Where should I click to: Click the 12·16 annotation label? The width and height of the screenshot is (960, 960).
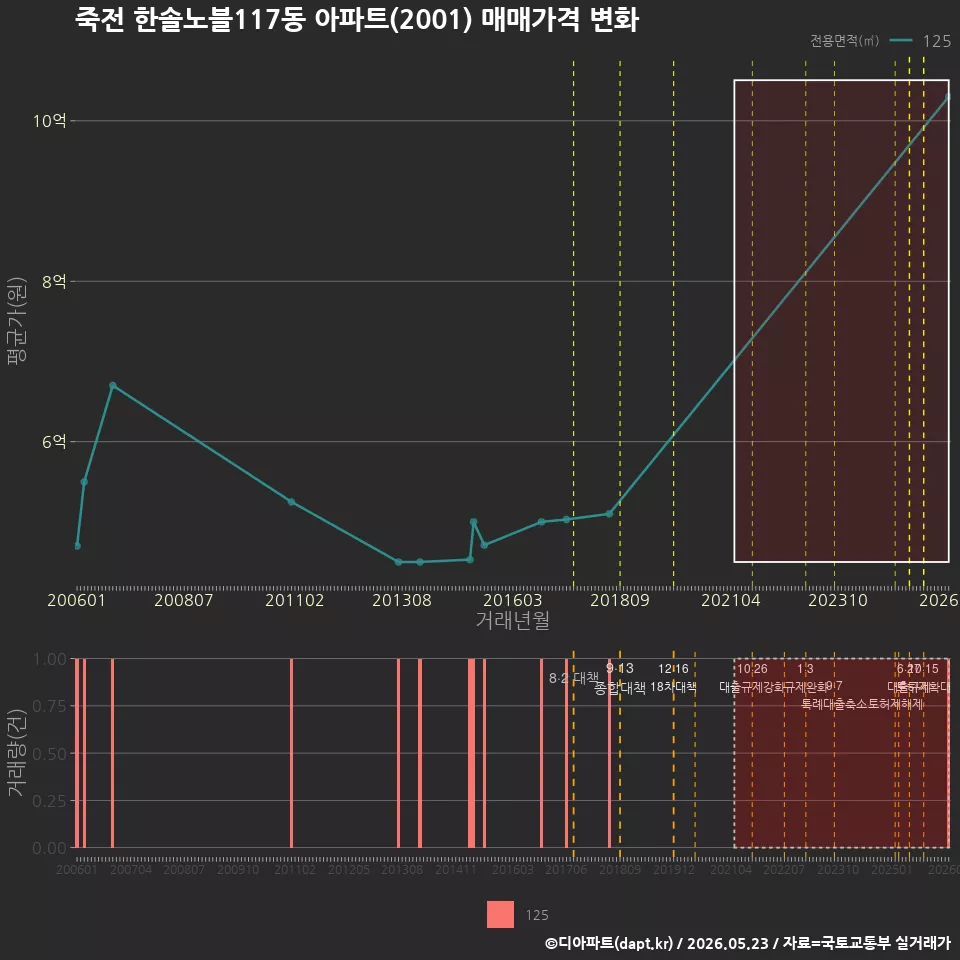[673, 669]
